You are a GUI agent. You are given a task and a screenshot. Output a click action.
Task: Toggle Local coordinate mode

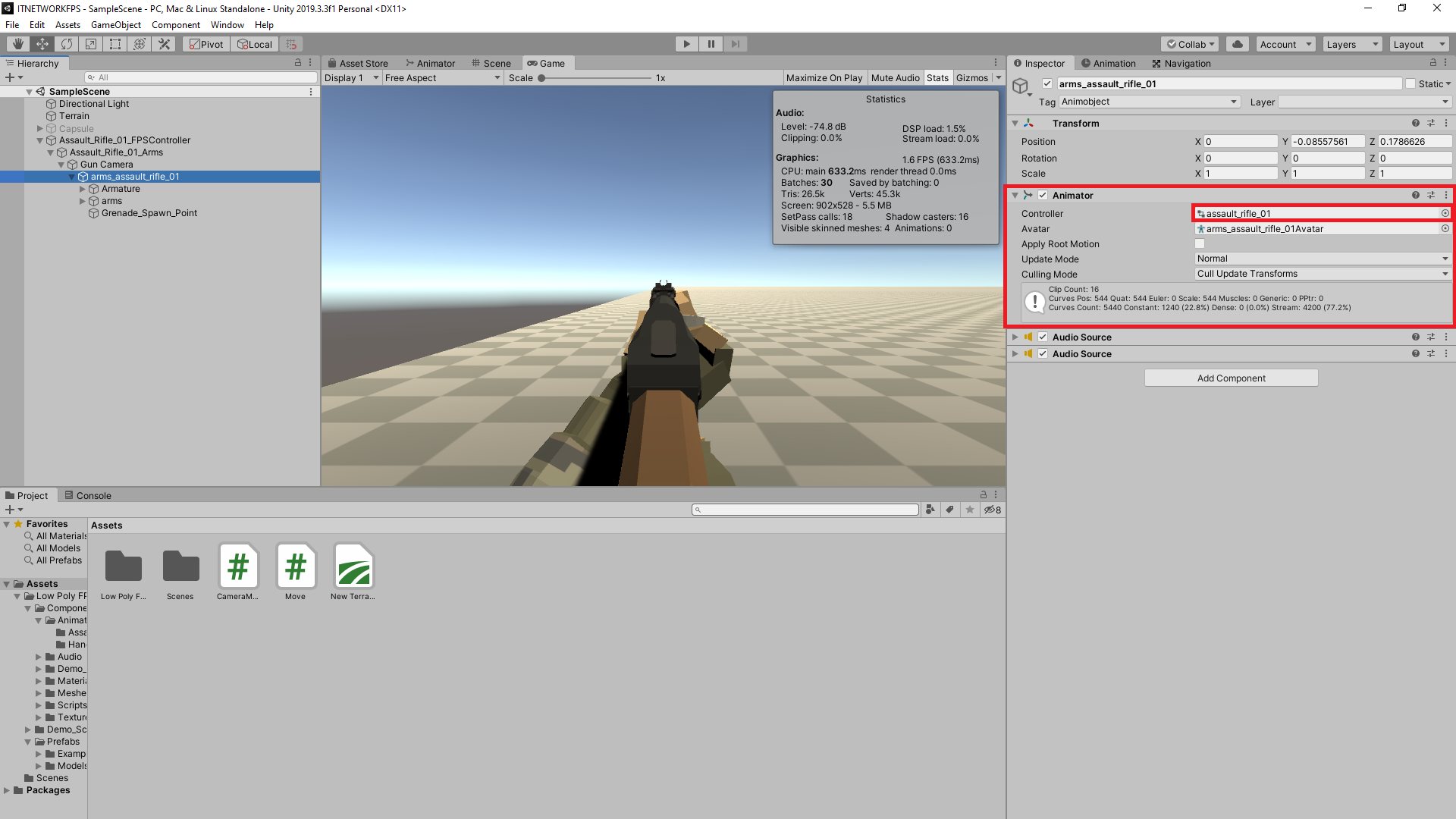254,43
